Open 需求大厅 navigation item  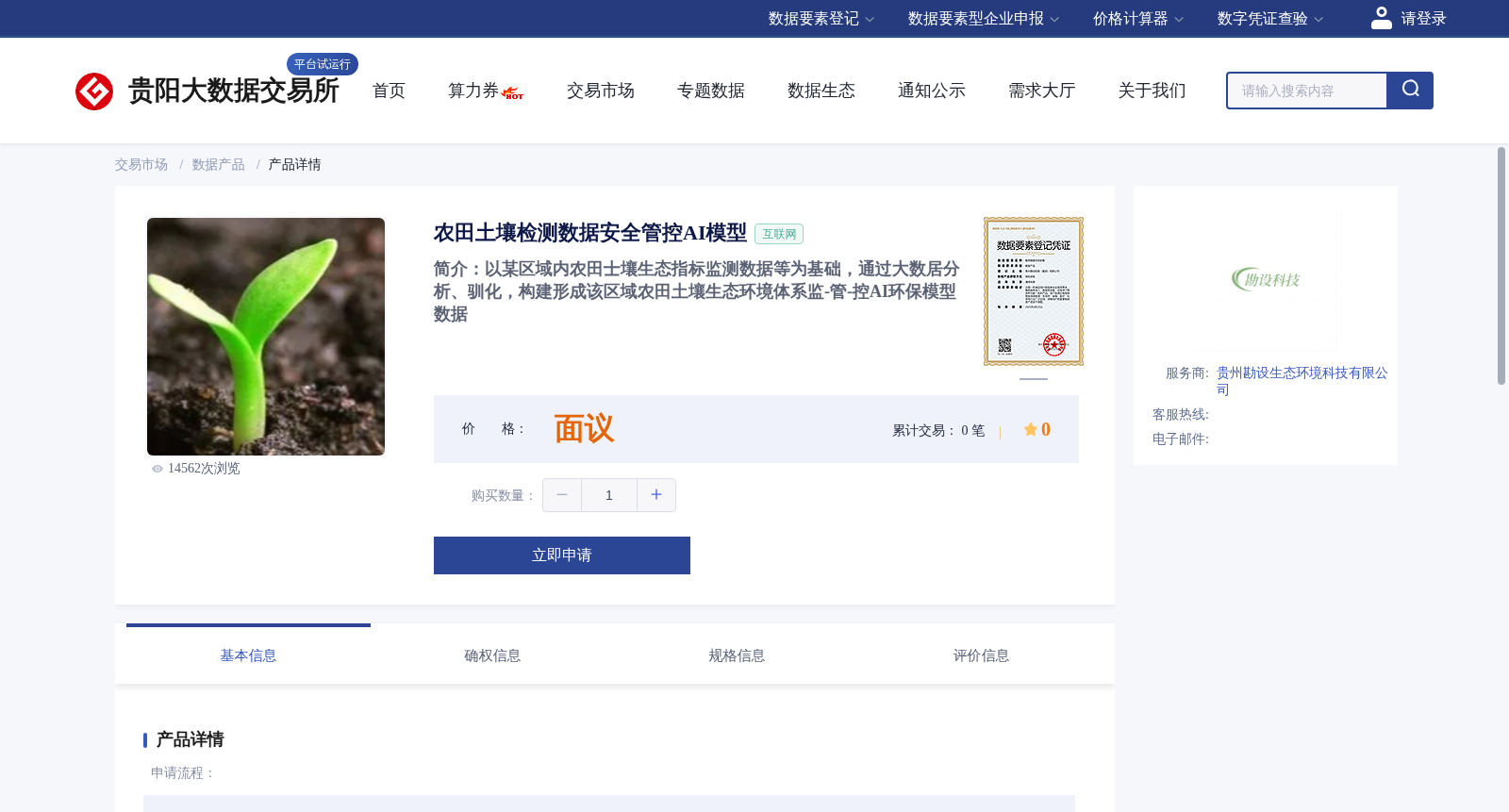1042,91
